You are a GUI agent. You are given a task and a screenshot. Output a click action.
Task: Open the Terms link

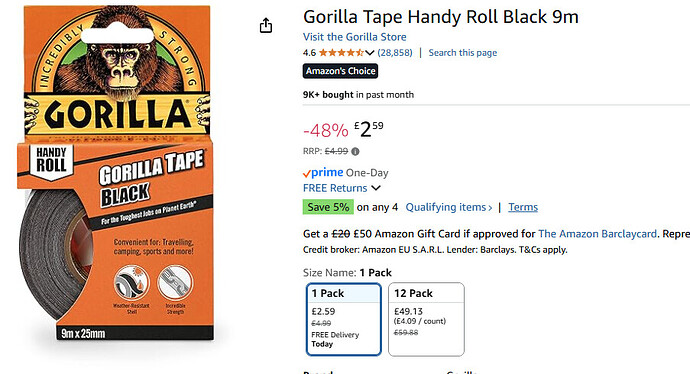[x=523, y=207]
